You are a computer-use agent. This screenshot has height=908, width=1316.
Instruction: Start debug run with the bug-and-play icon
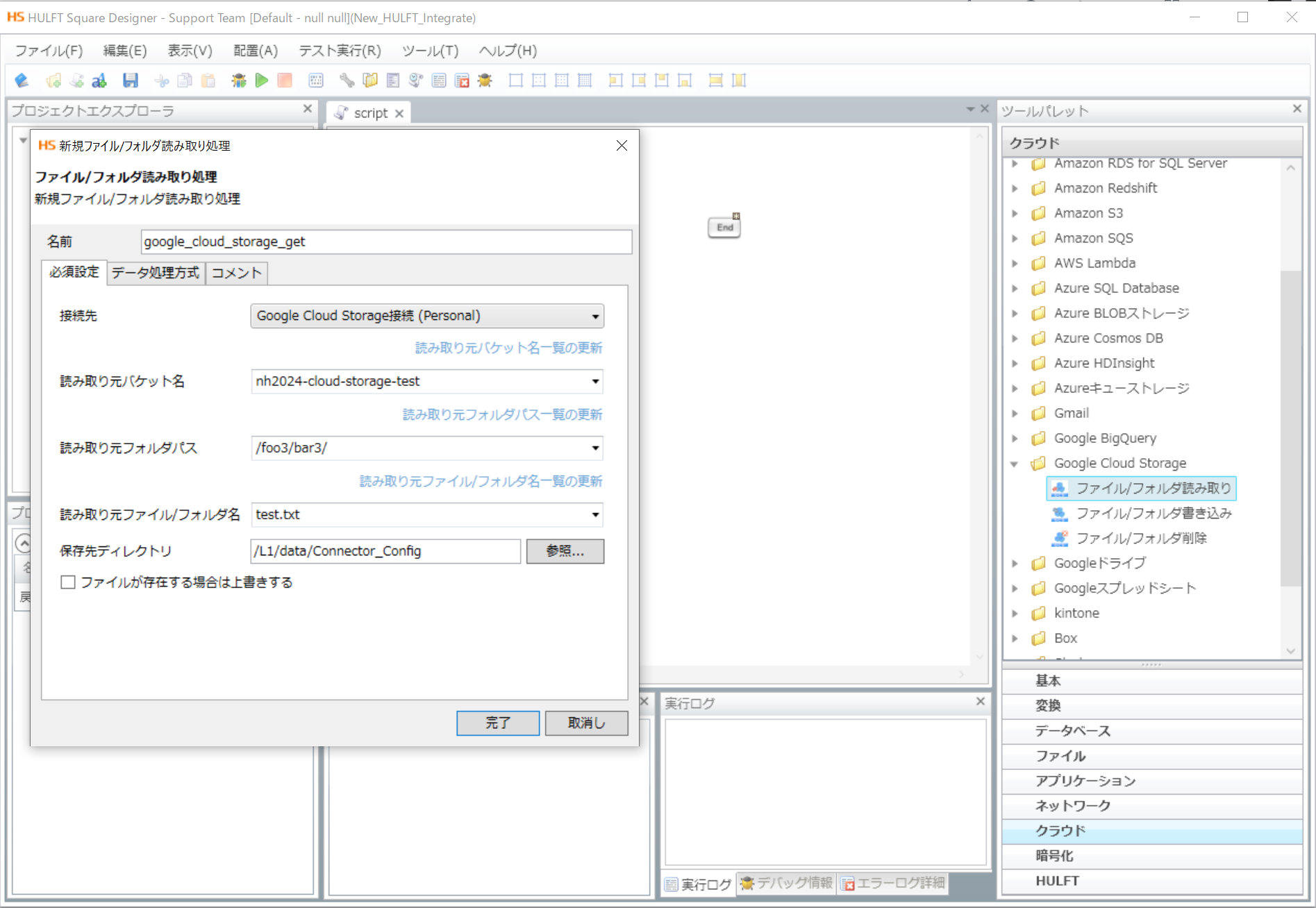239,81
